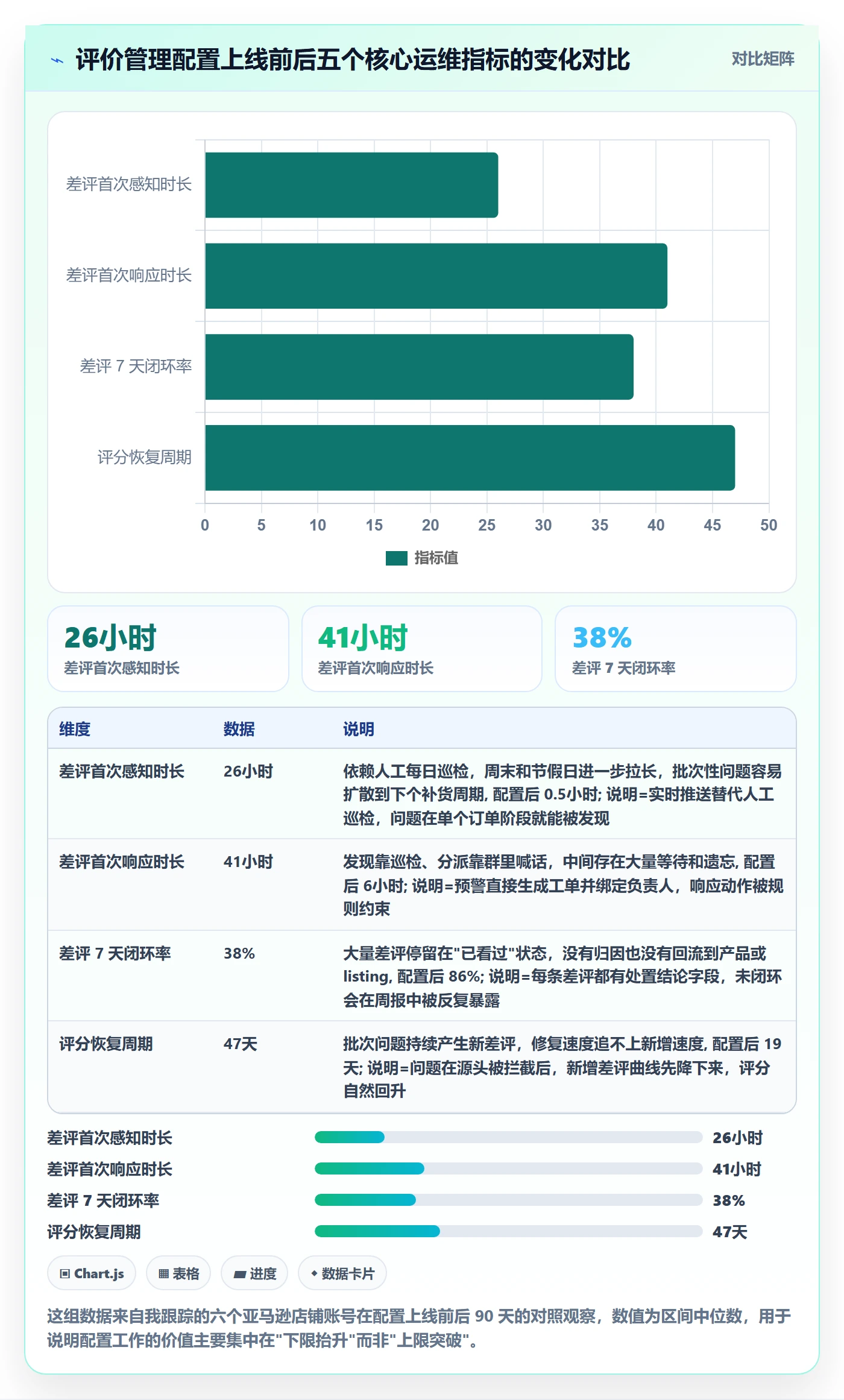Viewport: 844px width, 1400px height.
Task: Click the 差评首次响应时长 progress bar
Action: pos(509,1169)
